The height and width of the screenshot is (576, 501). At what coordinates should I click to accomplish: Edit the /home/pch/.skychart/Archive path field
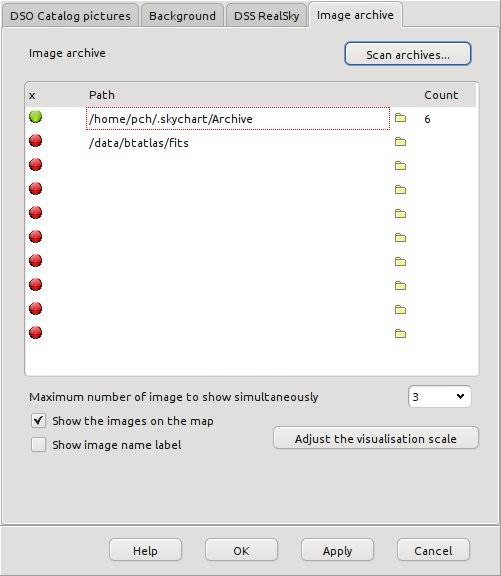pos(238,119)
